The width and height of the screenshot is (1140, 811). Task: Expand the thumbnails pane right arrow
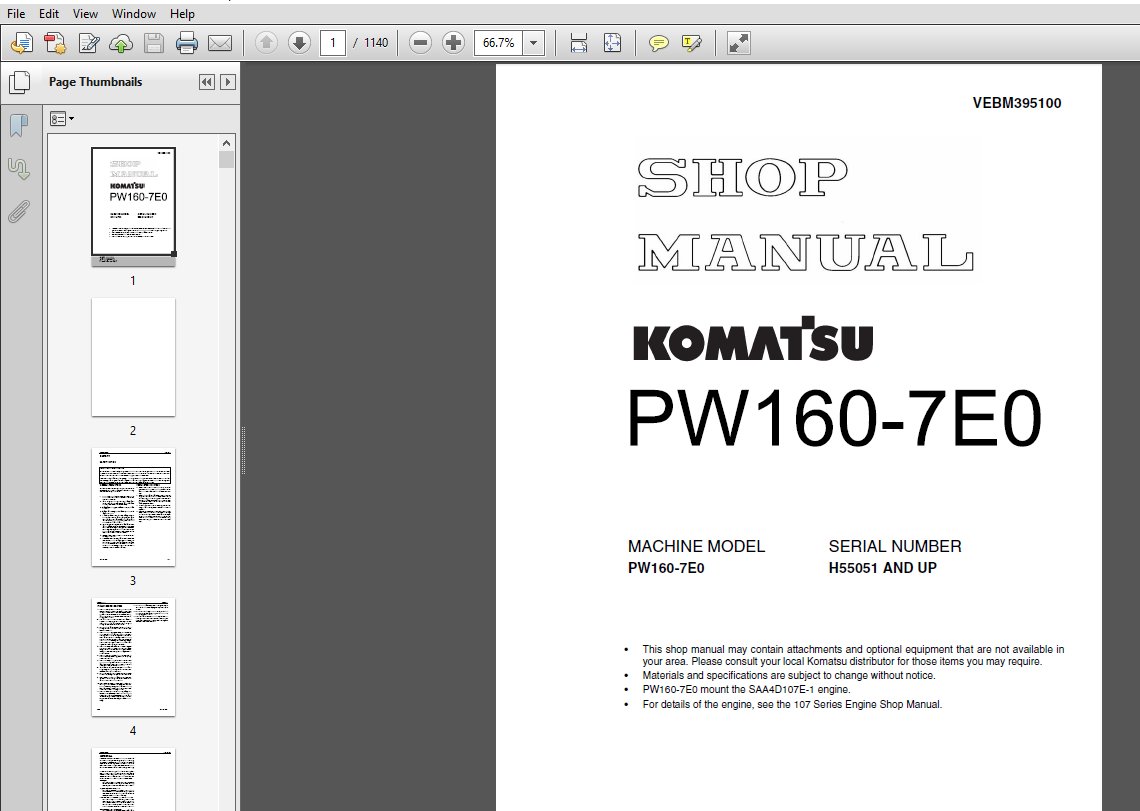pos(228,82)
